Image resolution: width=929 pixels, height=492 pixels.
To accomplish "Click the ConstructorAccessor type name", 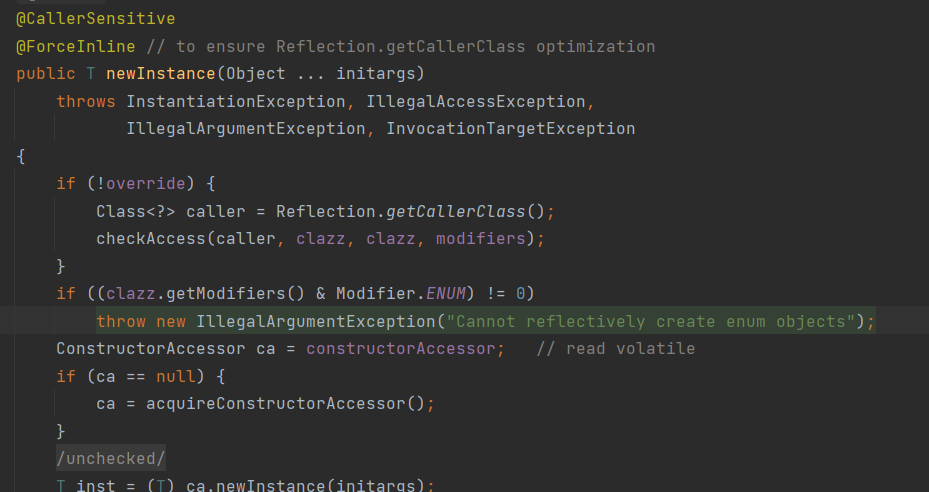I will point(150,349).
